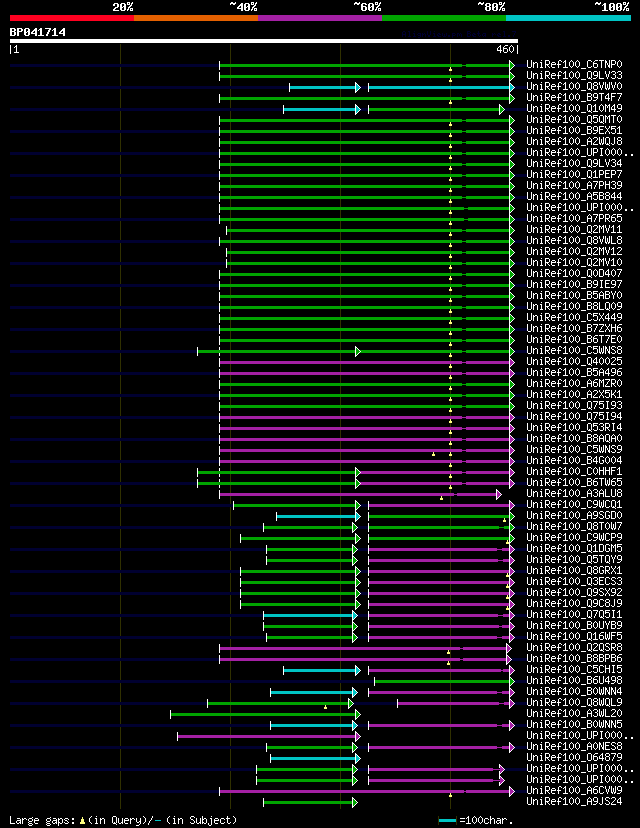Select the UniRef100_C0HHF1 label
640x828 pixels.
574,472
